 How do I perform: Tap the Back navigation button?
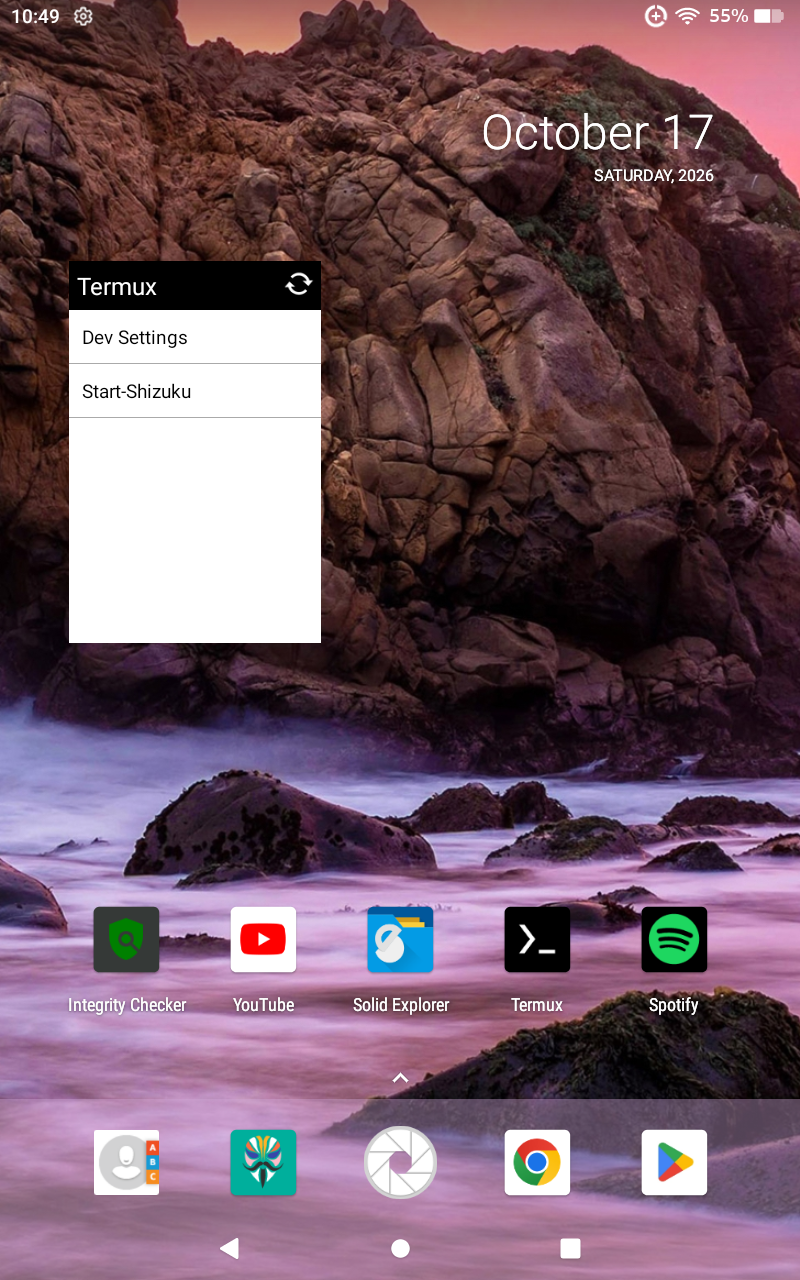coord(229,1248)
